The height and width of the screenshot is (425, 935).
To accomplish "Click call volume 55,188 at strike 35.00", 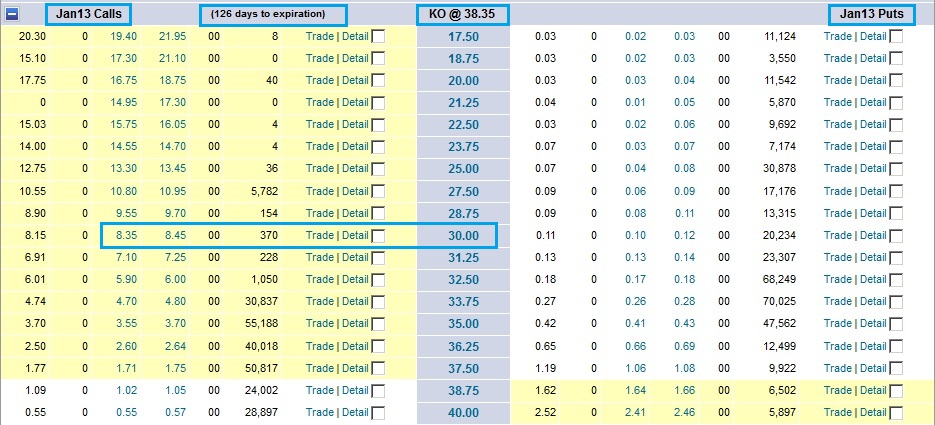I will (x=261, y=324).
